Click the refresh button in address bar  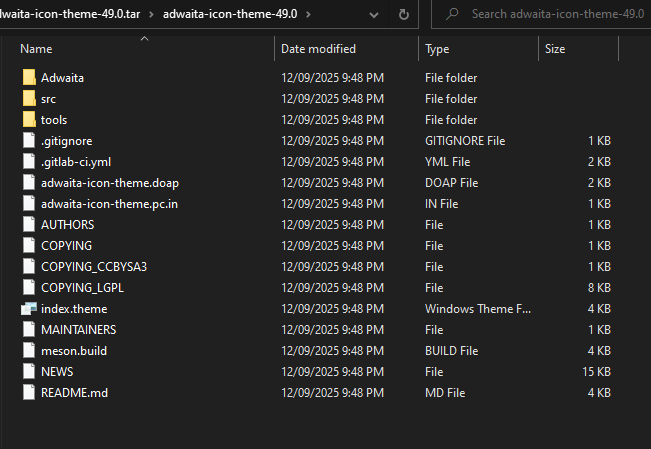click(x=404, y=15)
